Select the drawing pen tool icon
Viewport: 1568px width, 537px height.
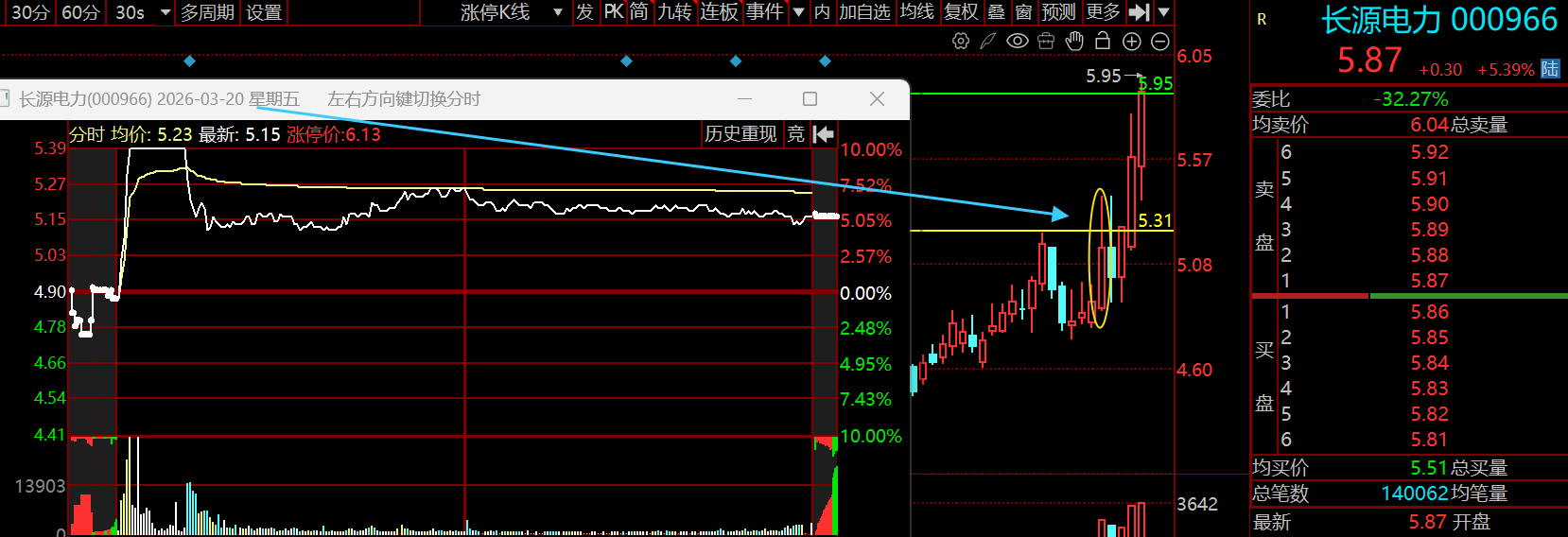click(988, 41)
